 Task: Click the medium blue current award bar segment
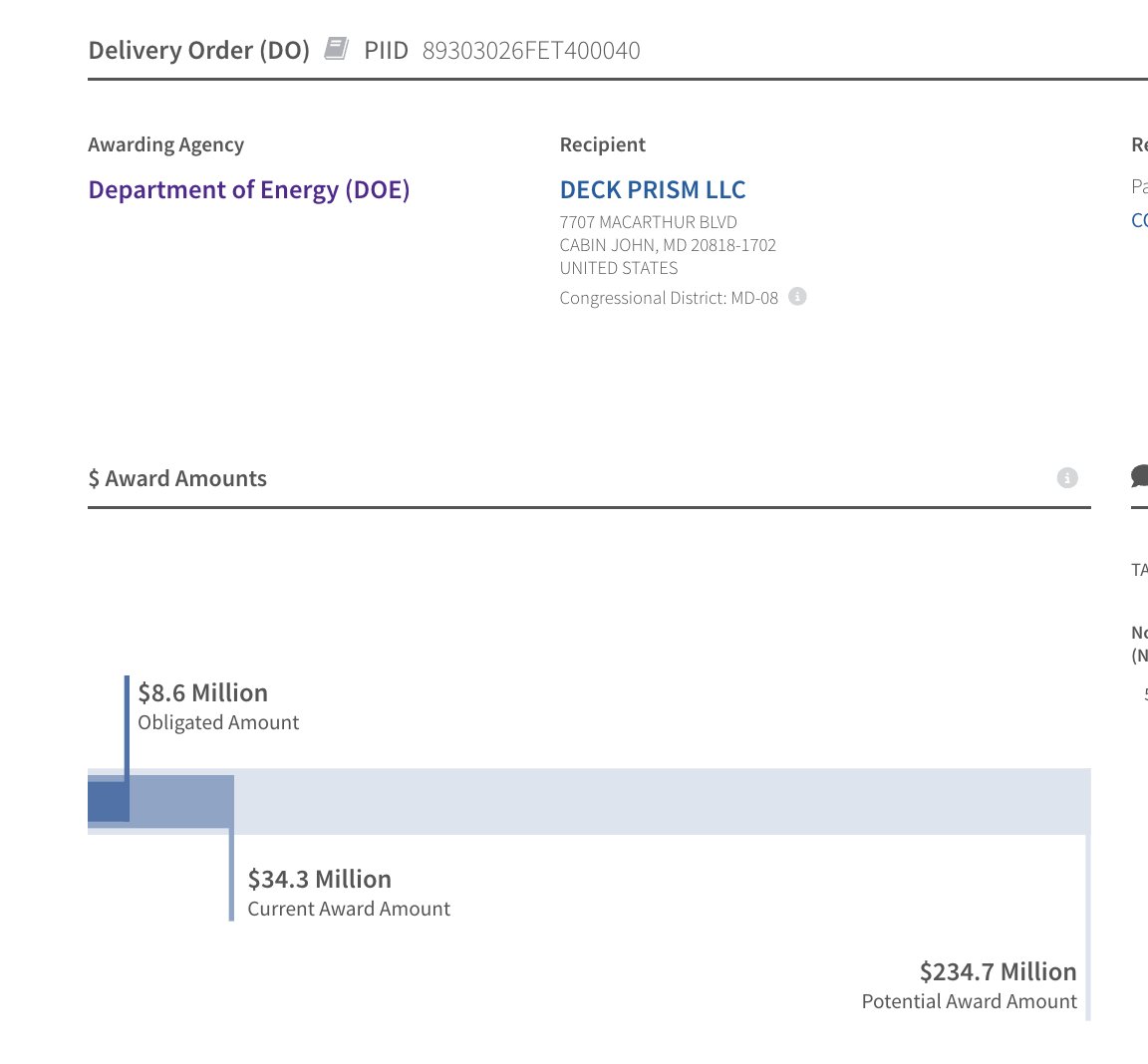pyautogui.click(x=181, y=801)
